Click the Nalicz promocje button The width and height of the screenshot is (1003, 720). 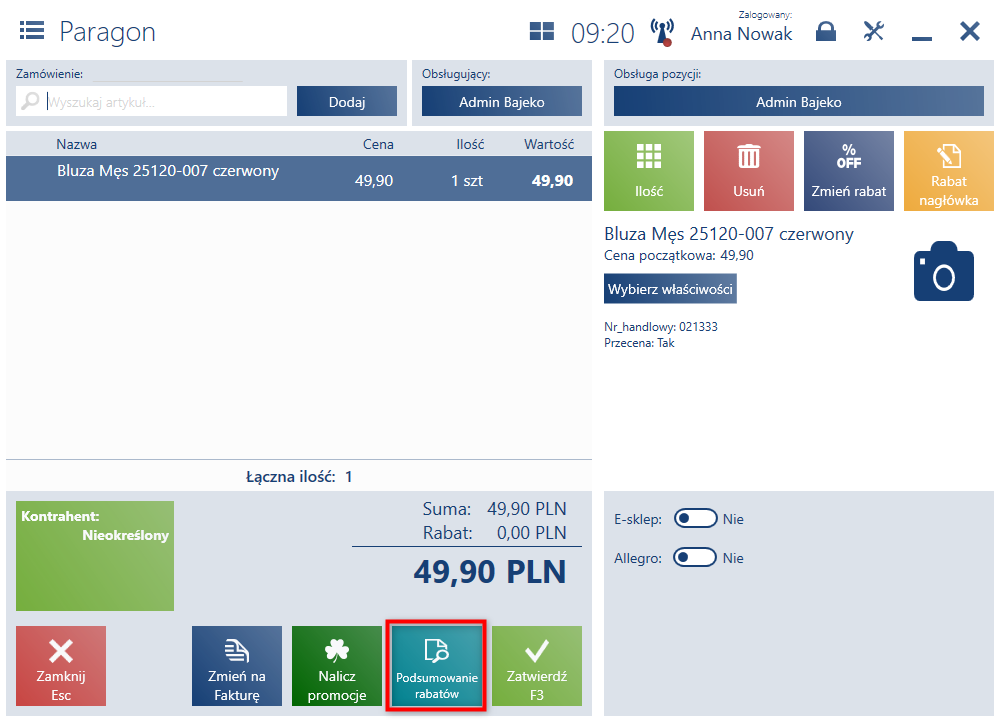coord(336,666)
